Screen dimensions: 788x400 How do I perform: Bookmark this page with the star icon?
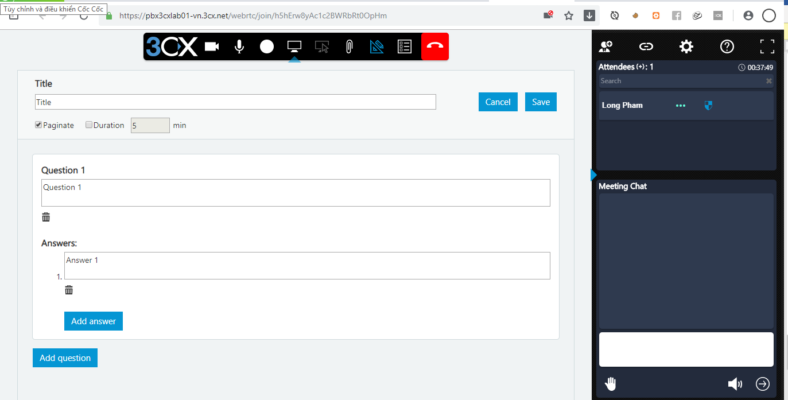click(569, 16)
